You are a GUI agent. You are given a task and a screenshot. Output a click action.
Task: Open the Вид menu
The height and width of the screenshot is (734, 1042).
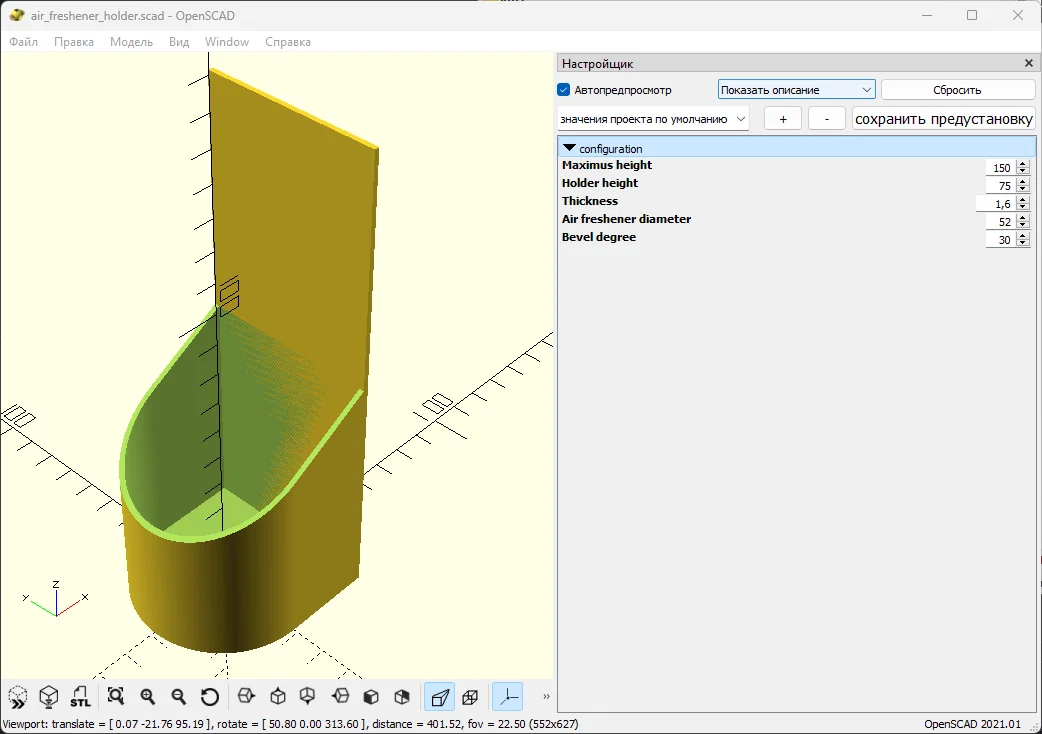(179, 42)
